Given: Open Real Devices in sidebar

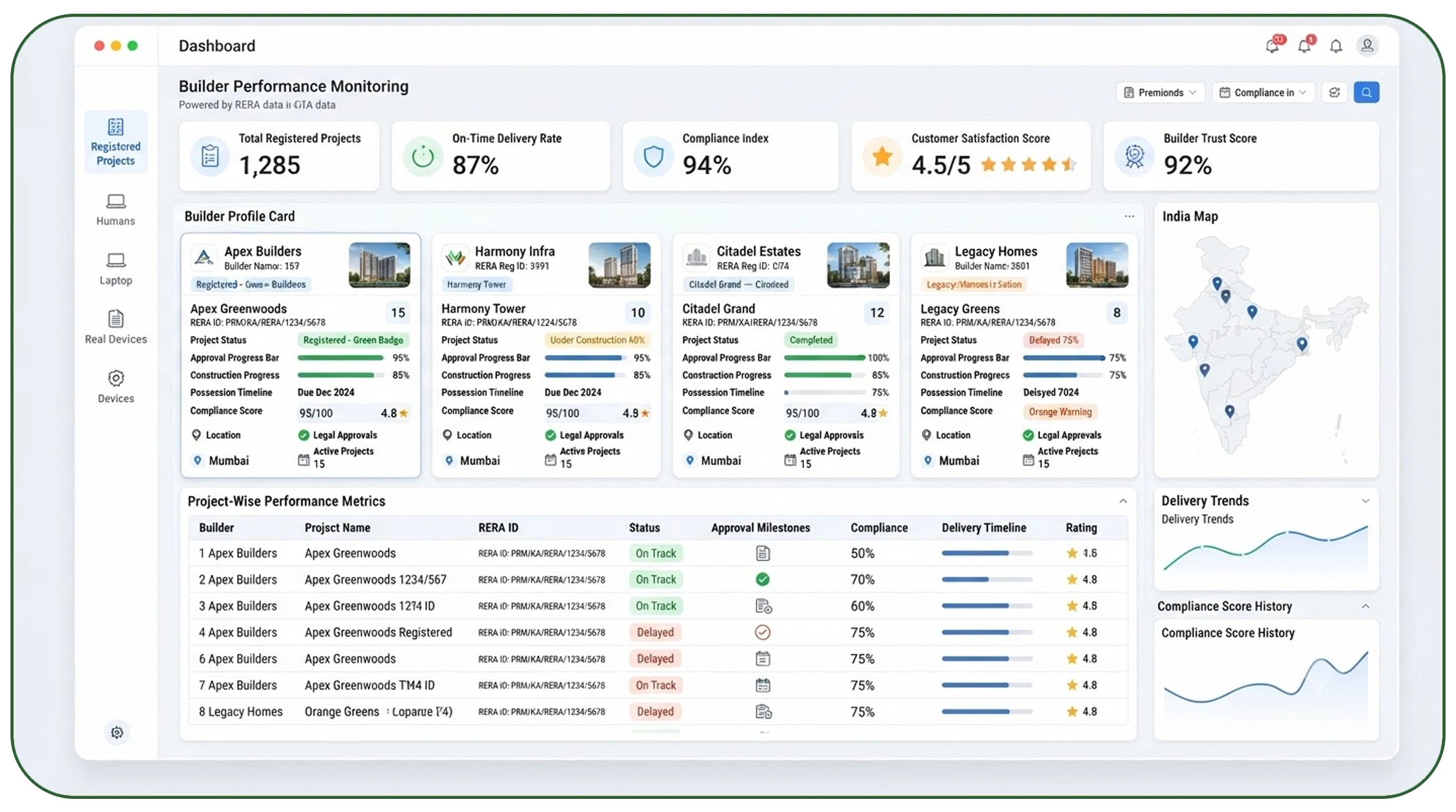Looking at the screenshot, I should pyautogui.click(x=116, y=327).
